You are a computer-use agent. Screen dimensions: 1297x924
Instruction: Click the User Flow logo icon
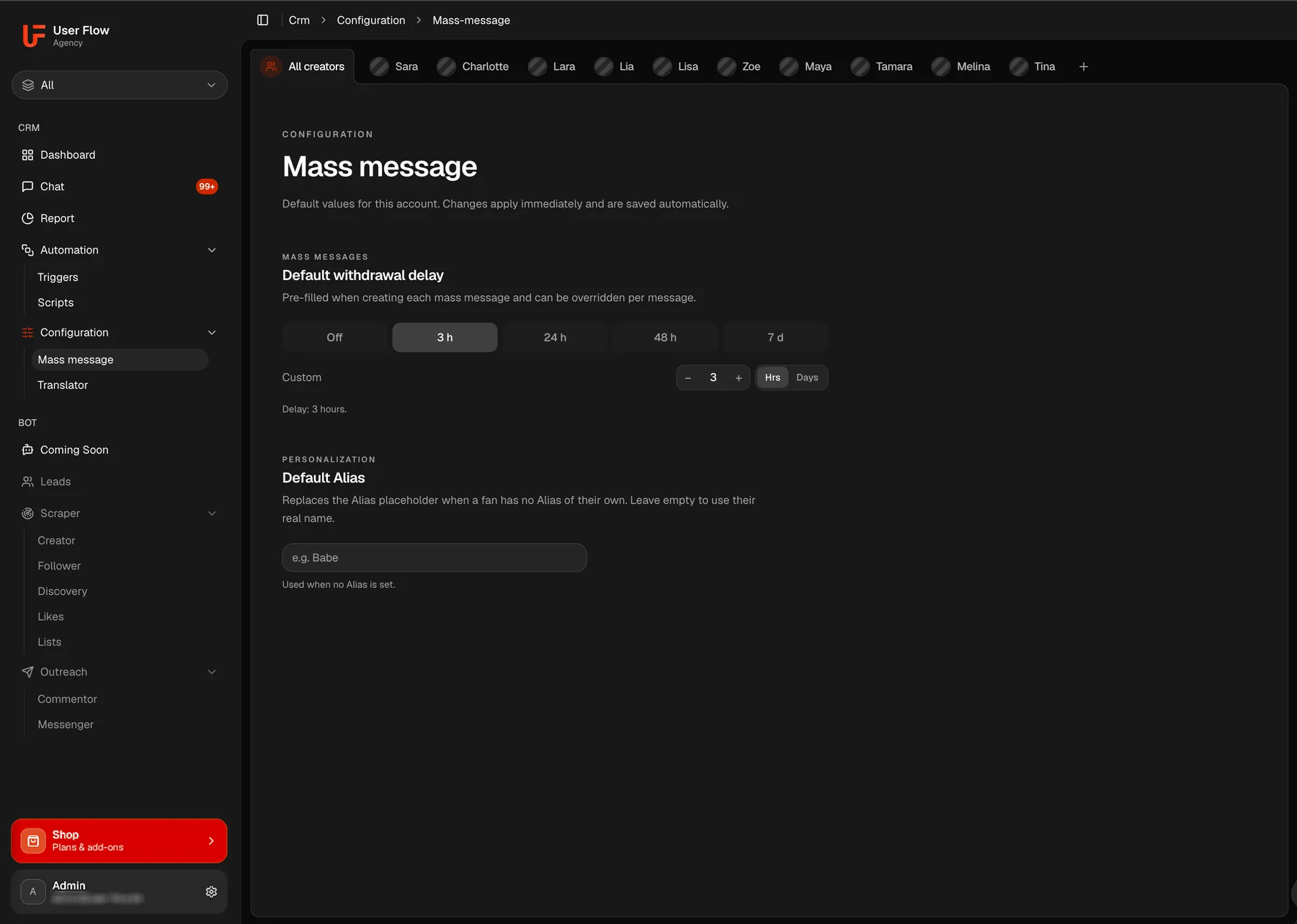(x=33, y=35)
